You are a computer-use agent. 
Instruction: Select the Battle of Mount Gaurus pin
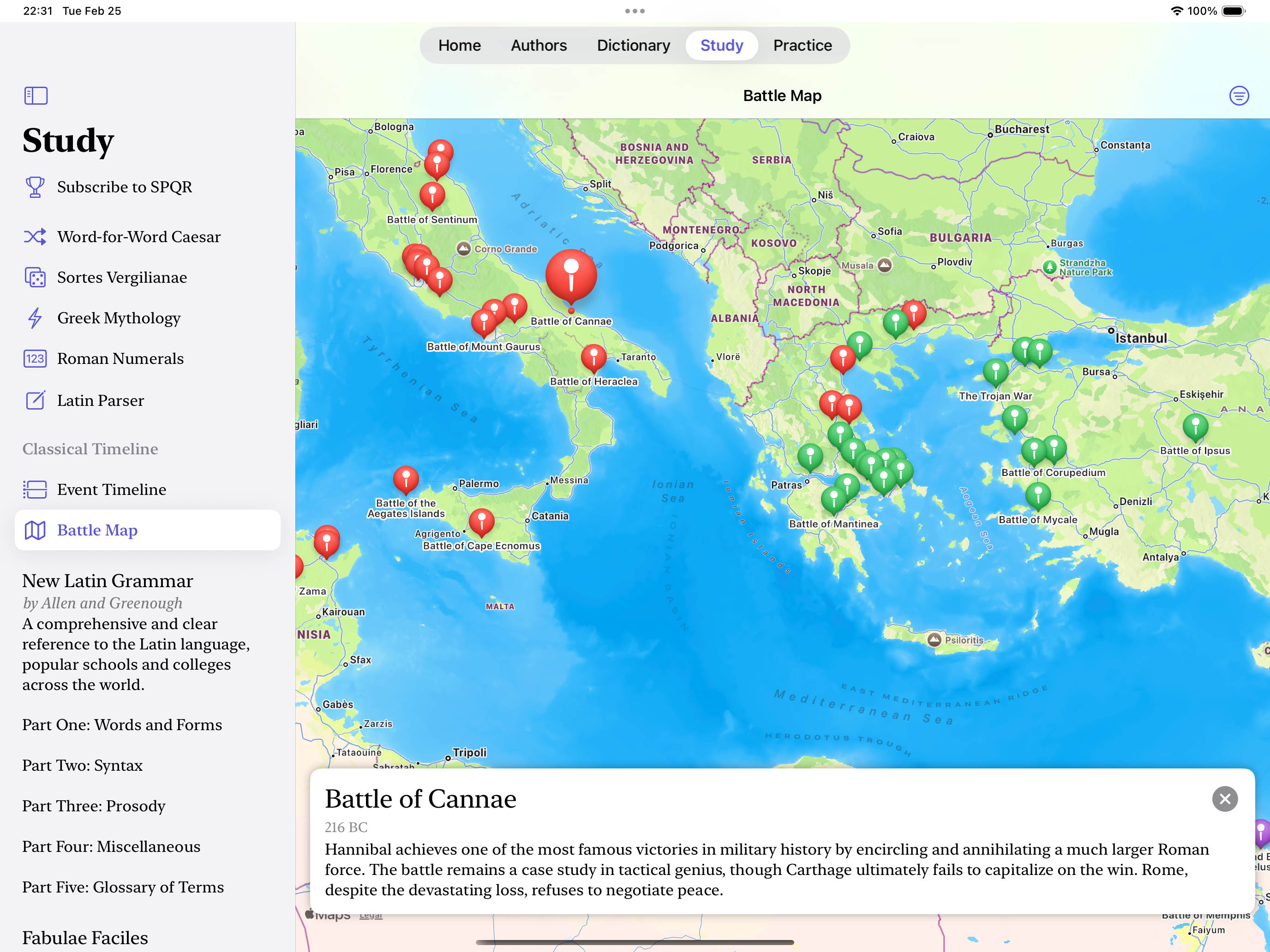pos(484,322)
